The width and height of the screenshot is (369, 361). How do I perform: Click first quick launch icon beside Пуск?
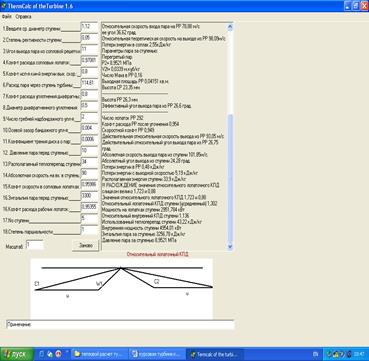tap(43, 354)
